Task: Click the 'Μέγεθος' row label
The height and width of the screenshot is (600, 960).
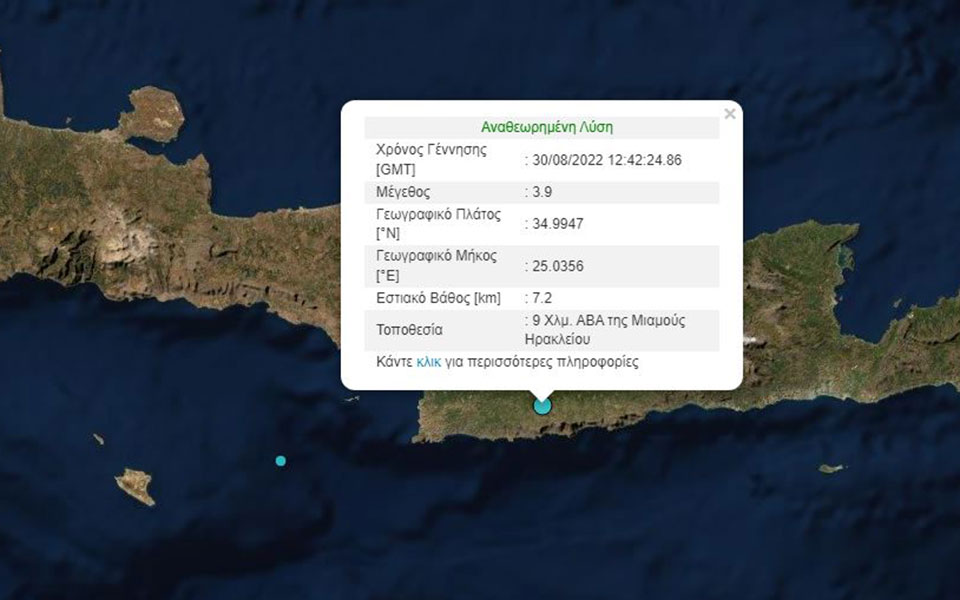Action: (x=403, y=192)
